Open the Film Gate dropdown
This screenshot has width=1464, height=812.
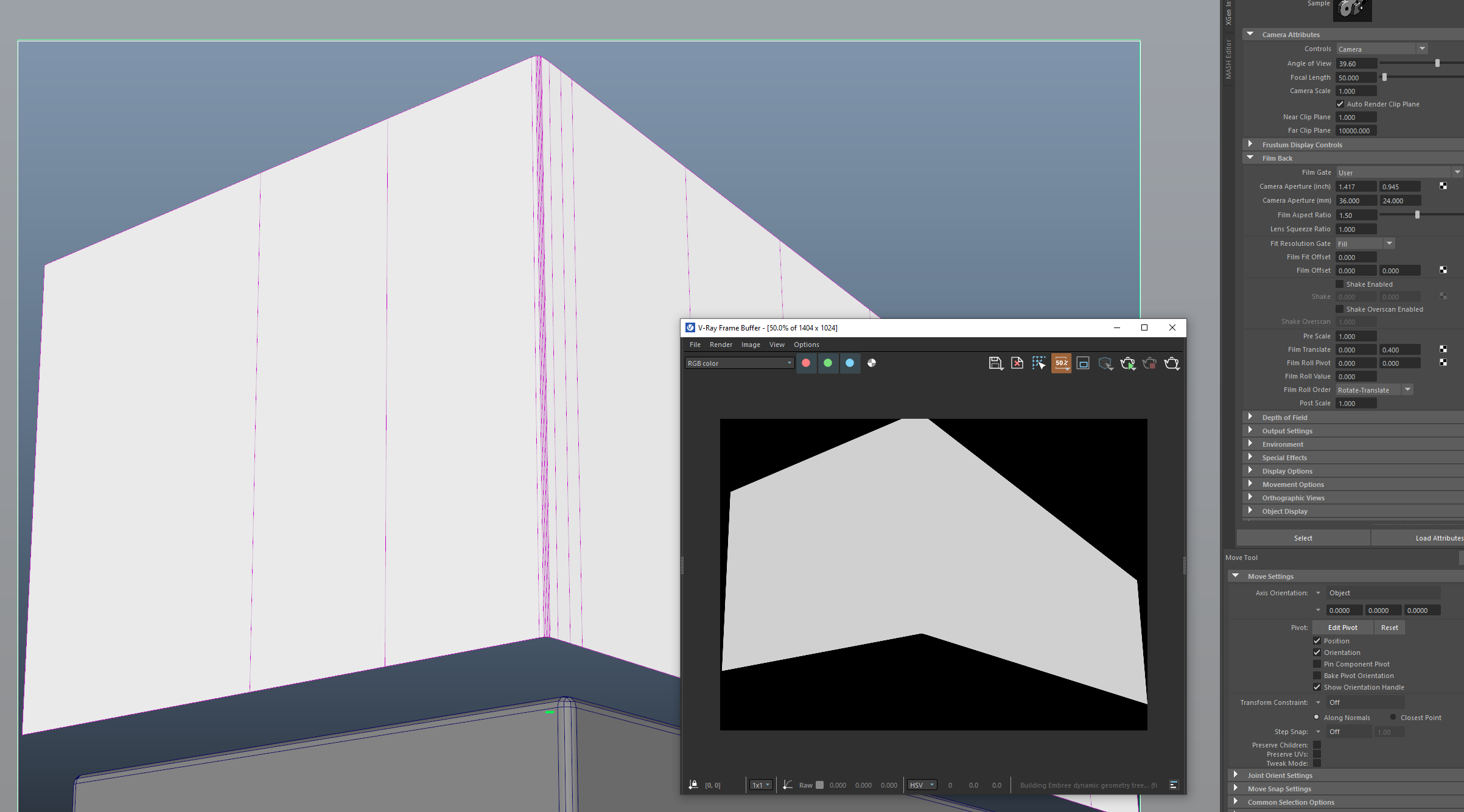(x=1399, y=172)
